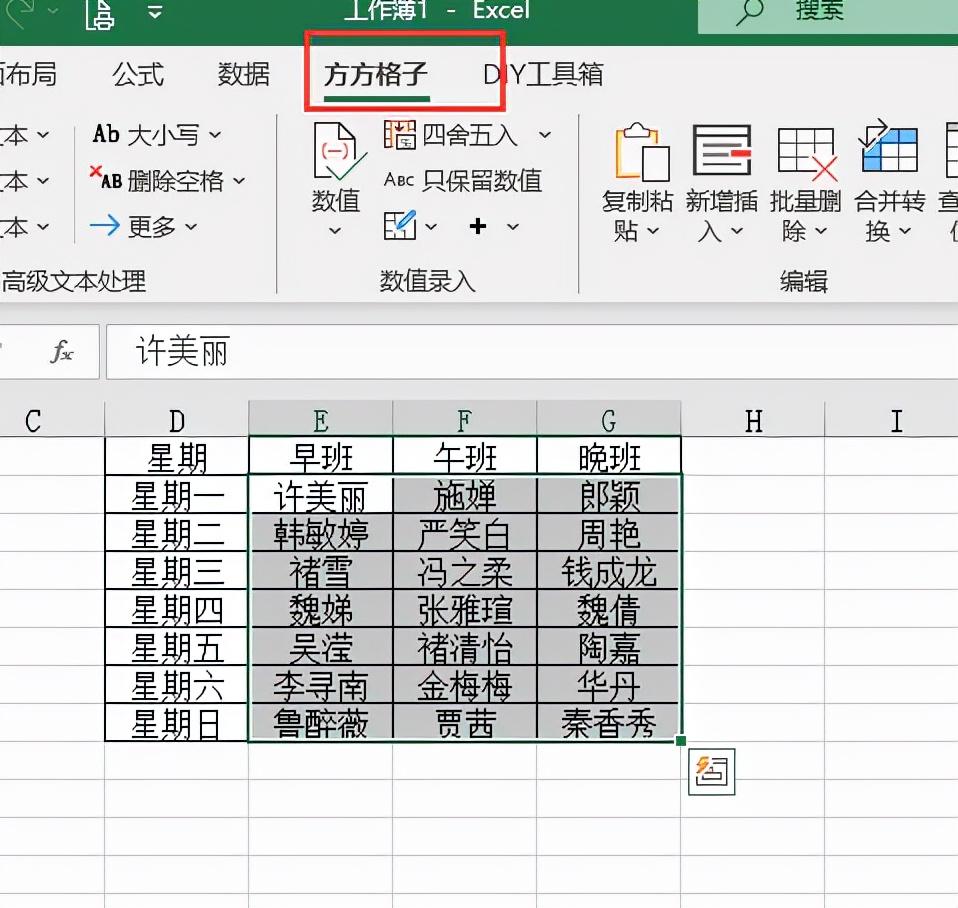The height and width of the screenshot is (908, 958).
Task: Select column G by its header
Action: (609, 418)
